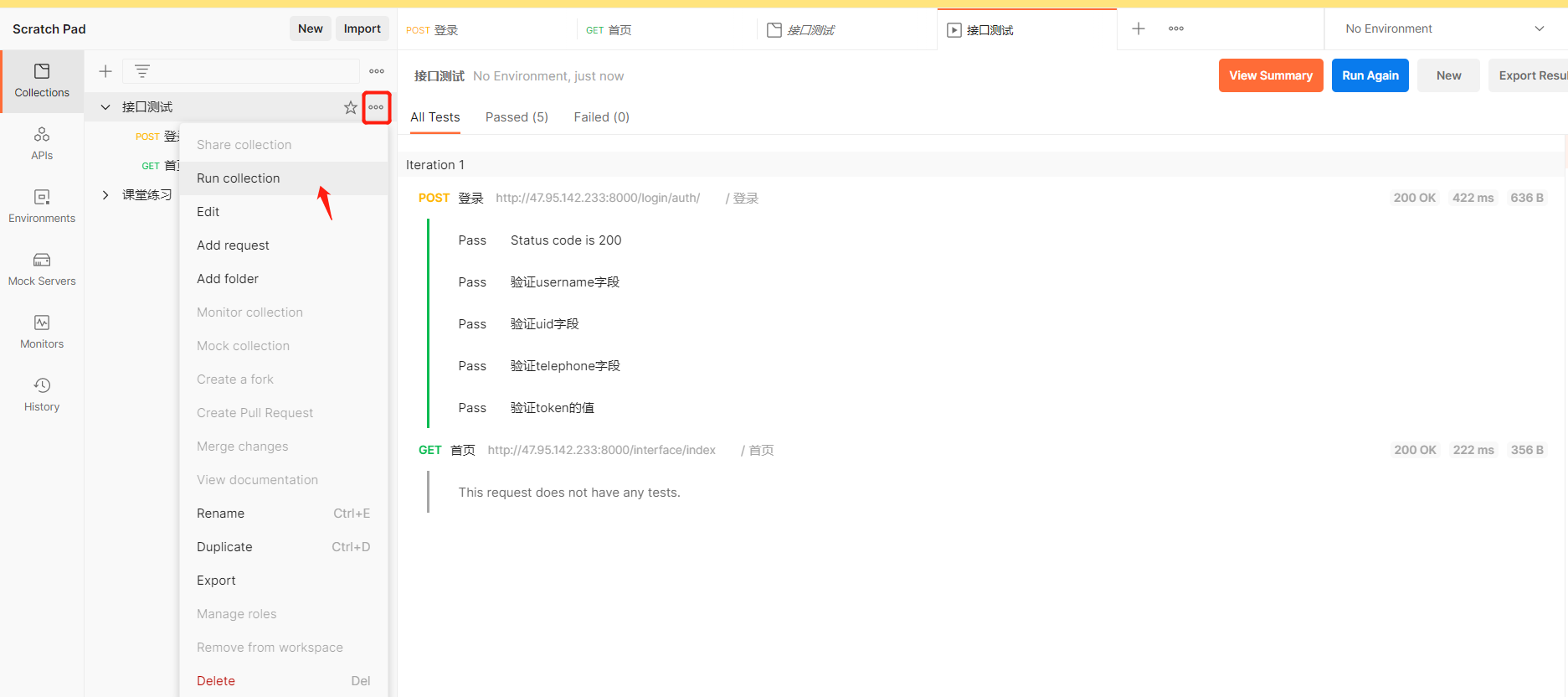
Task: Choose Edit in the context menu
Action: 284,212
